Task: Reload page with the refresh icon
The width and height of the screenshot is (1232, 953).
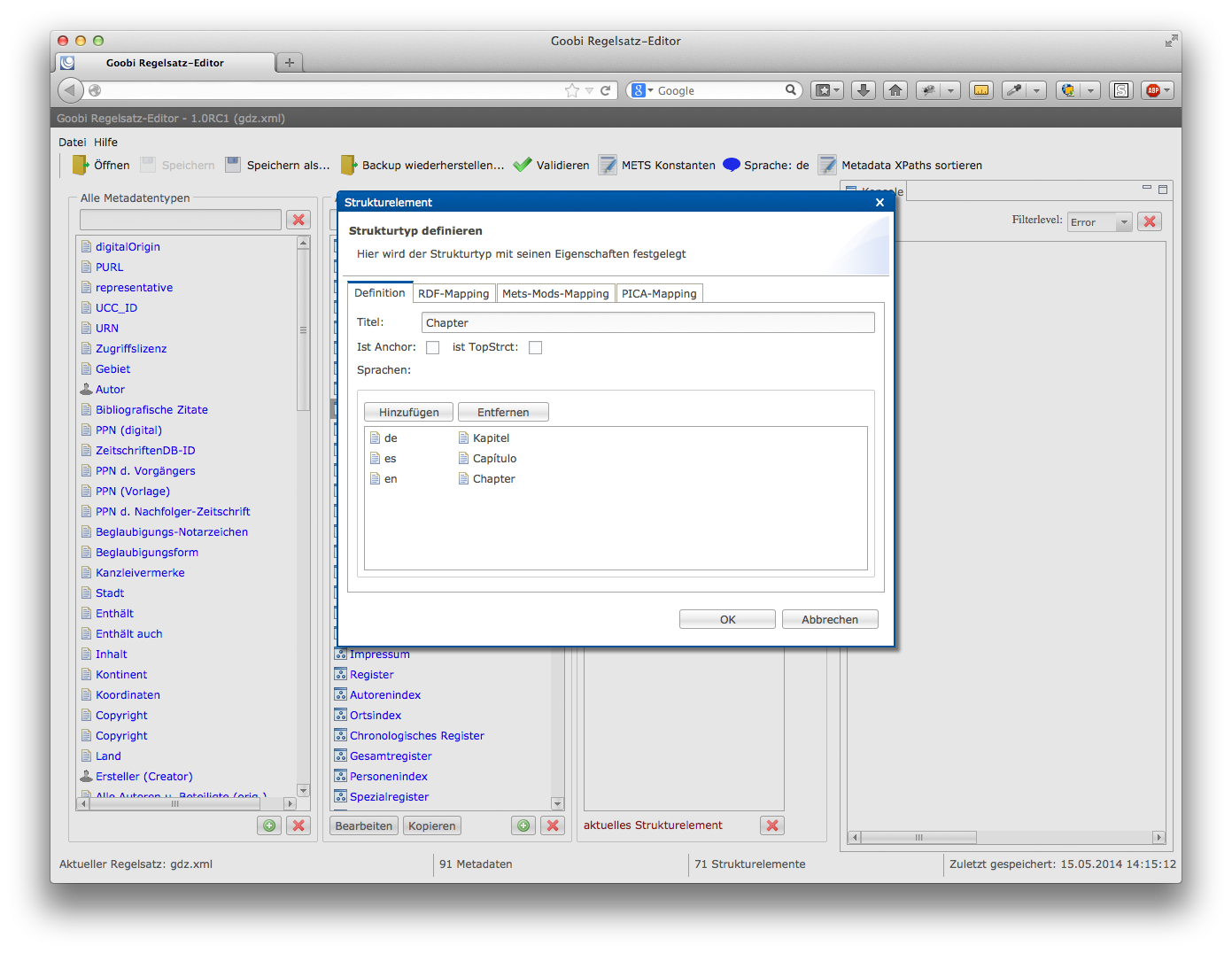Action: tap(606, 90)
